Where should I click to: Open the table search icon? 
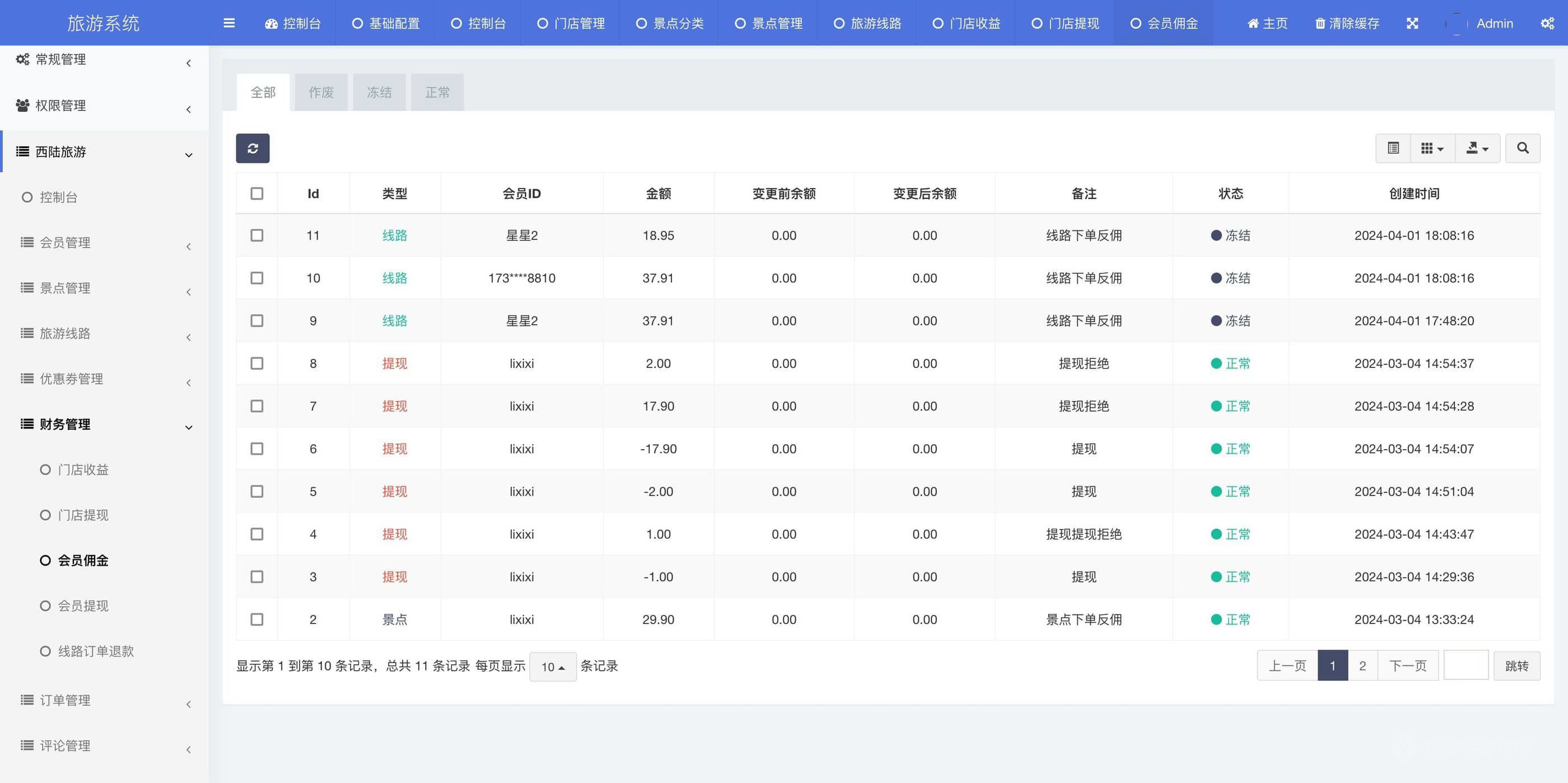tap(1522, 148)
